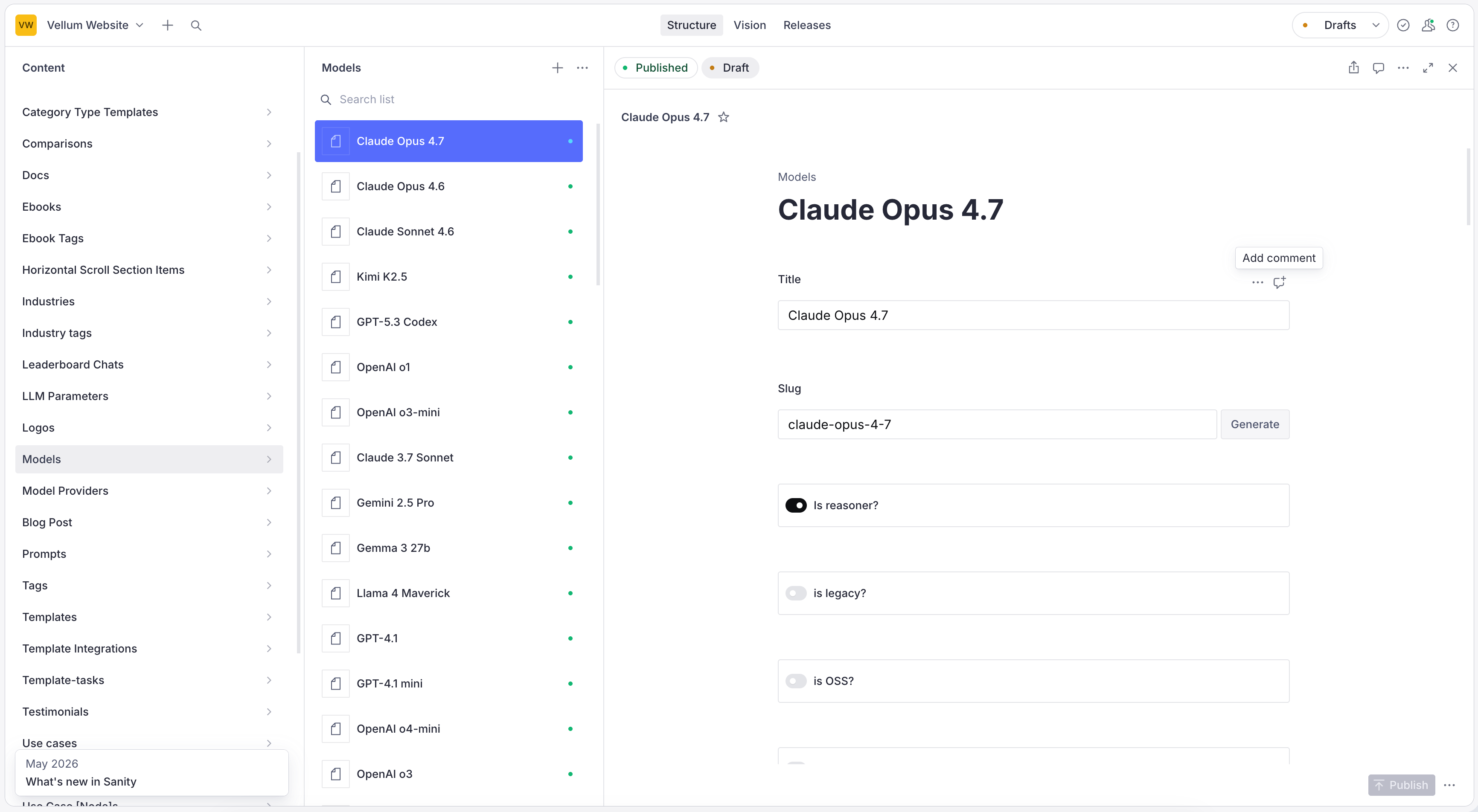Image resolution: width=1478 pixels, height=812 pixels.
Task: Select the Draft version chip
Action: (x=730, y=68)
